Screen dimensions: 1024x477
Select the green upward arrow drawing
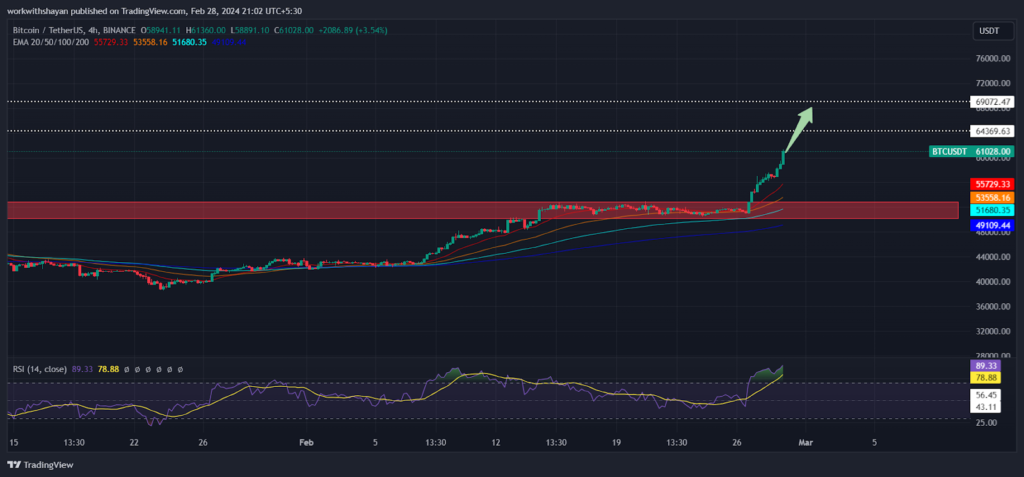pyautogui.click(x=799, y=128)
